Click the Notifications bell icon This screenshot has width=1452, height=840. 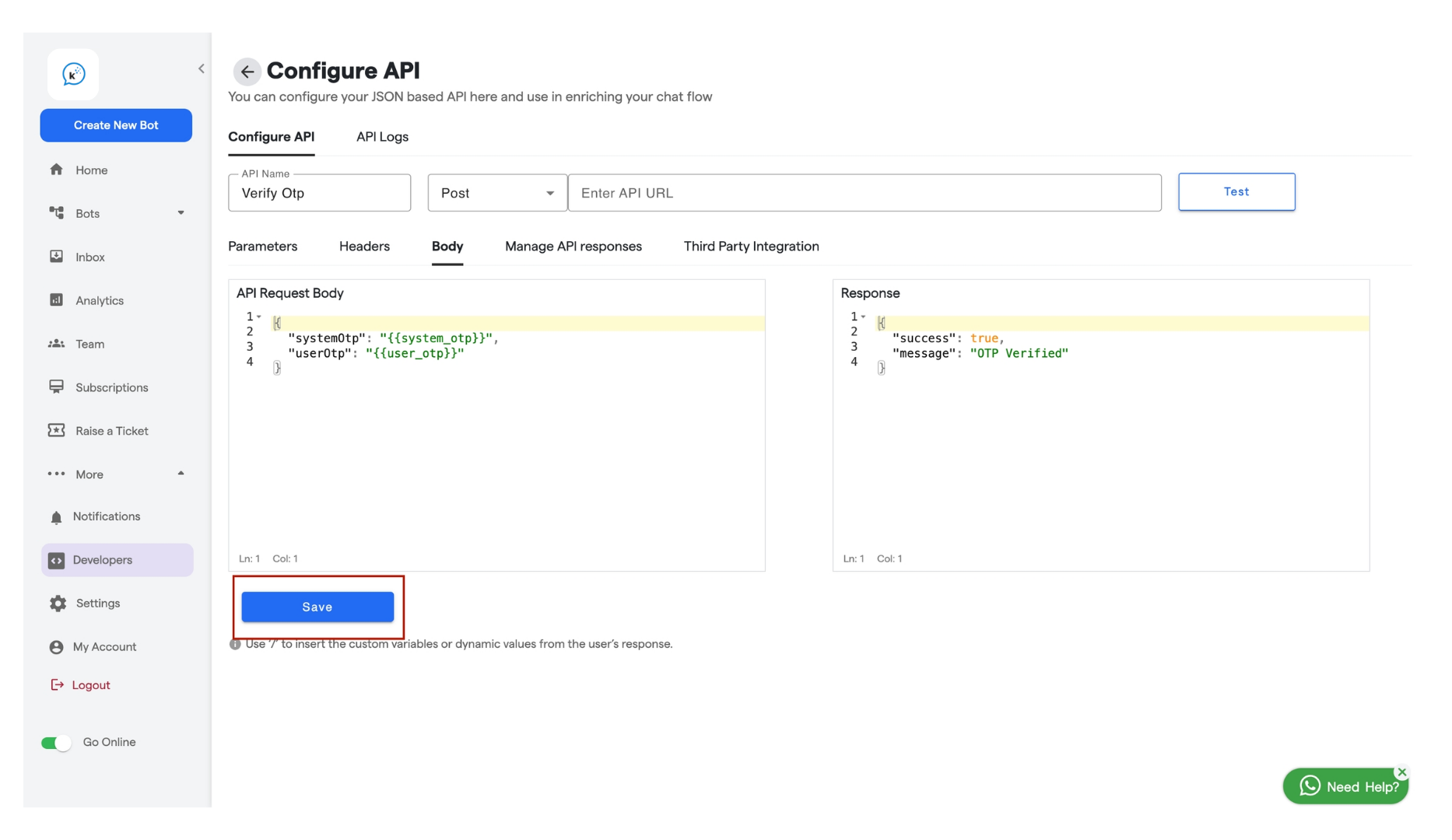[x=56, y=517]
